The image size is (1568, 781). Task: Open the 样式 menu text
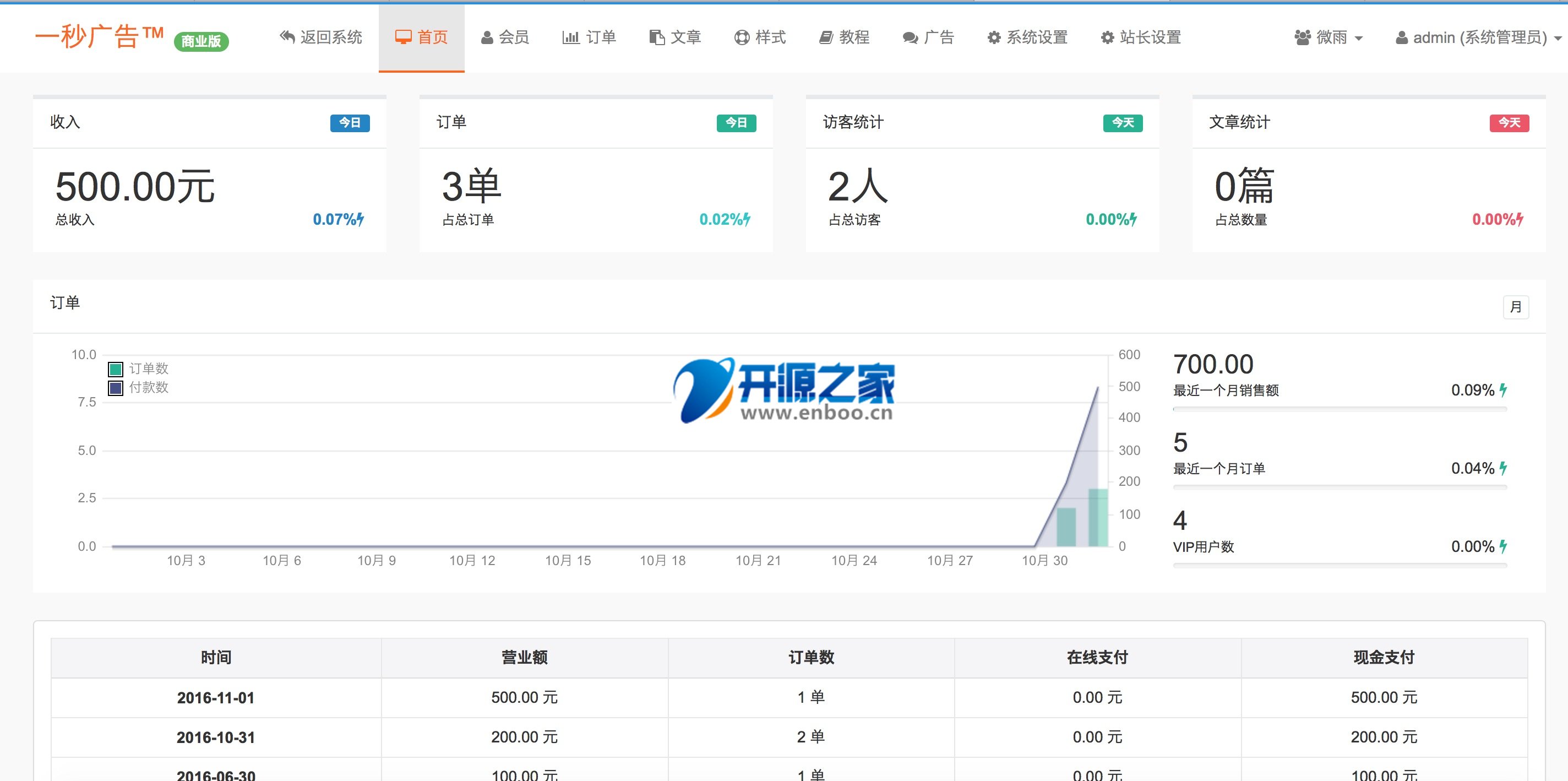click(x=771, y=37)
